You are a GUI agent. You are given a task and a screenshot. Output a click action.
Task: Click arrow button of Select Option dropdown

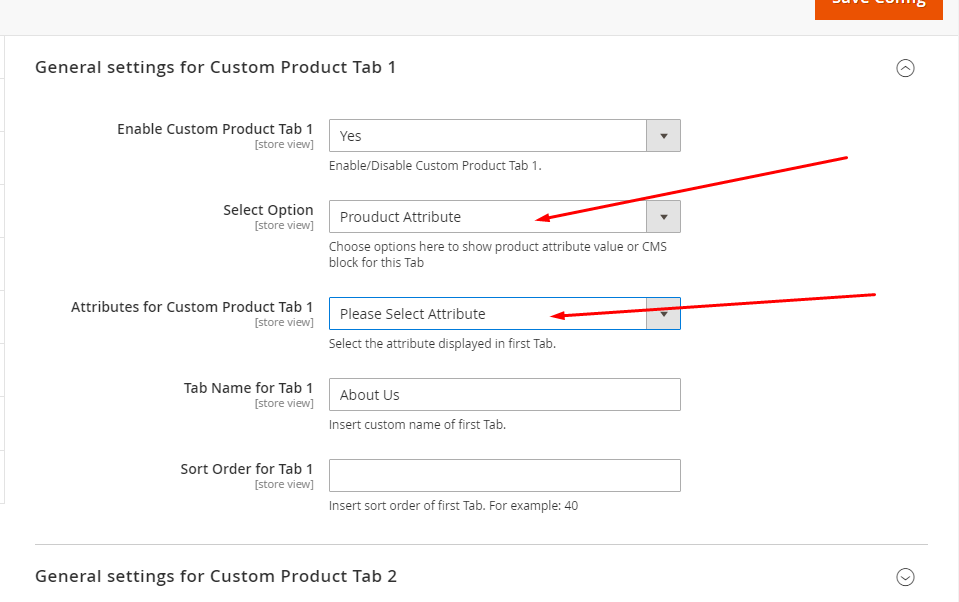point(663,217)
